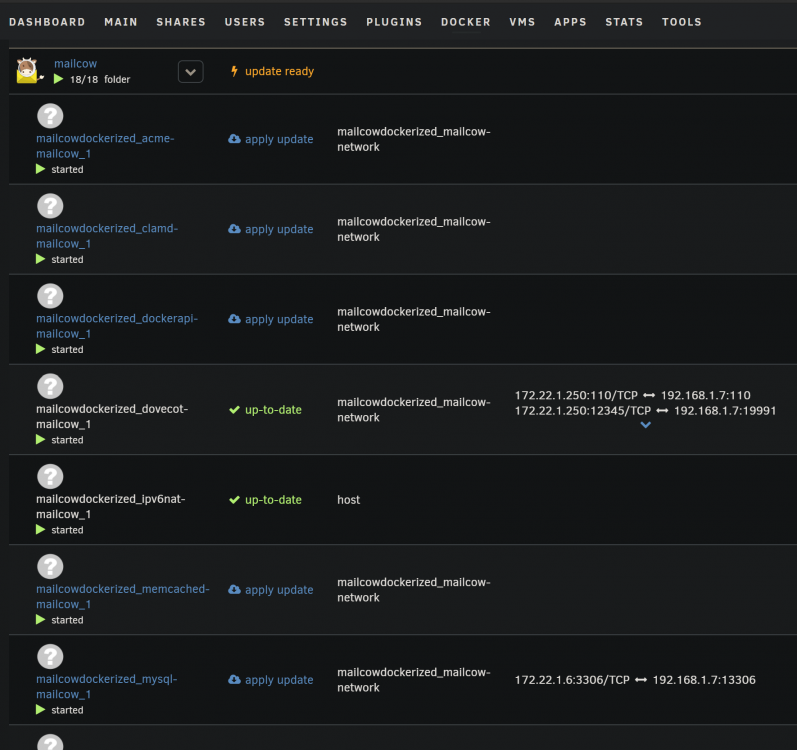Collapse the mailcow folder with chevron button
Image resolution: width=797 pixels, height=750 pixels.
pyautogui.click(x=191, y=72)
